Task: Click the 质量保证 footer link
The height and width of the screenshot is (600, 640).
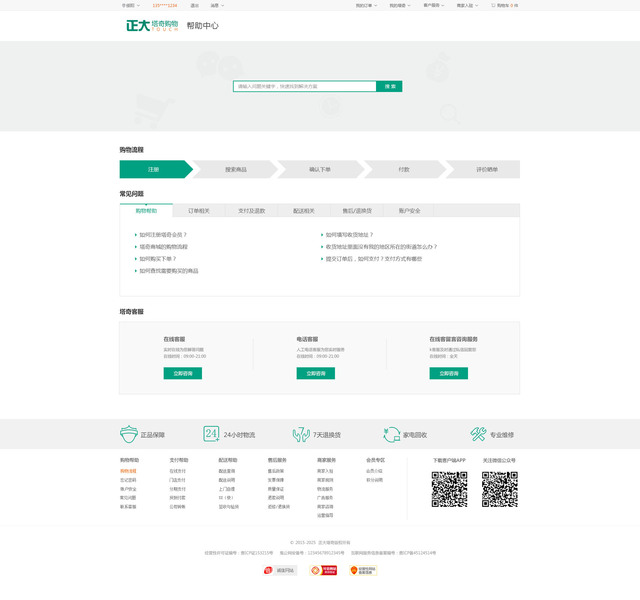Action: click(x=276, y=489)
